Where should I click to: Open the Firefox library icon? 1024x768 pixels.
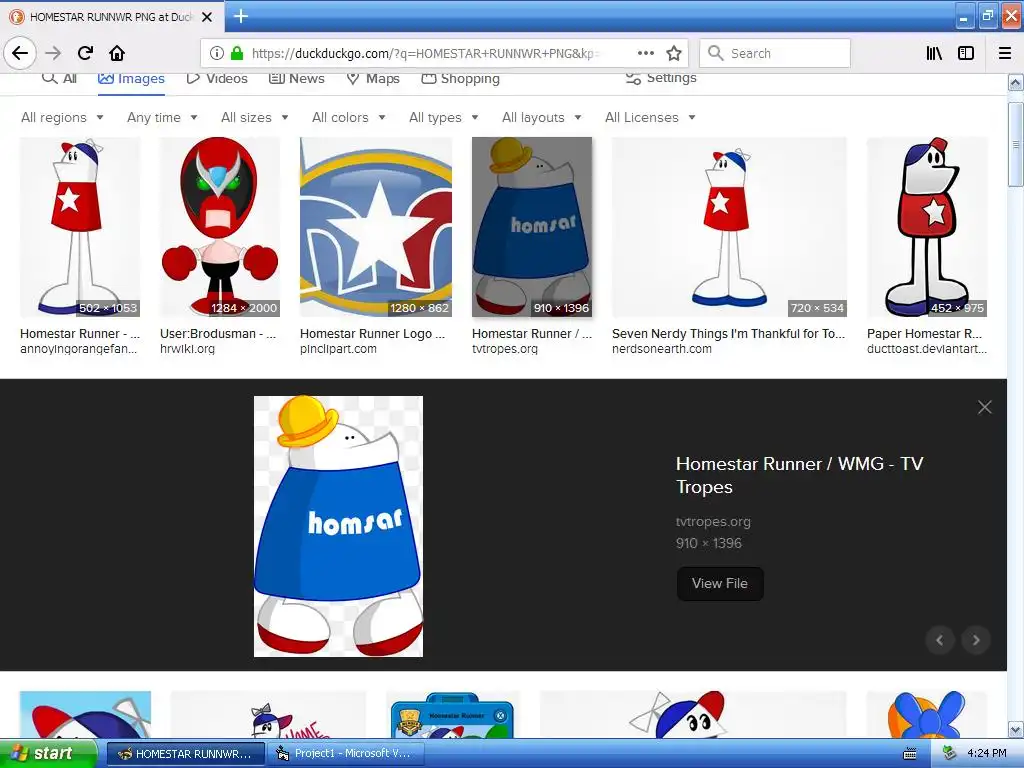click(935, 54)
